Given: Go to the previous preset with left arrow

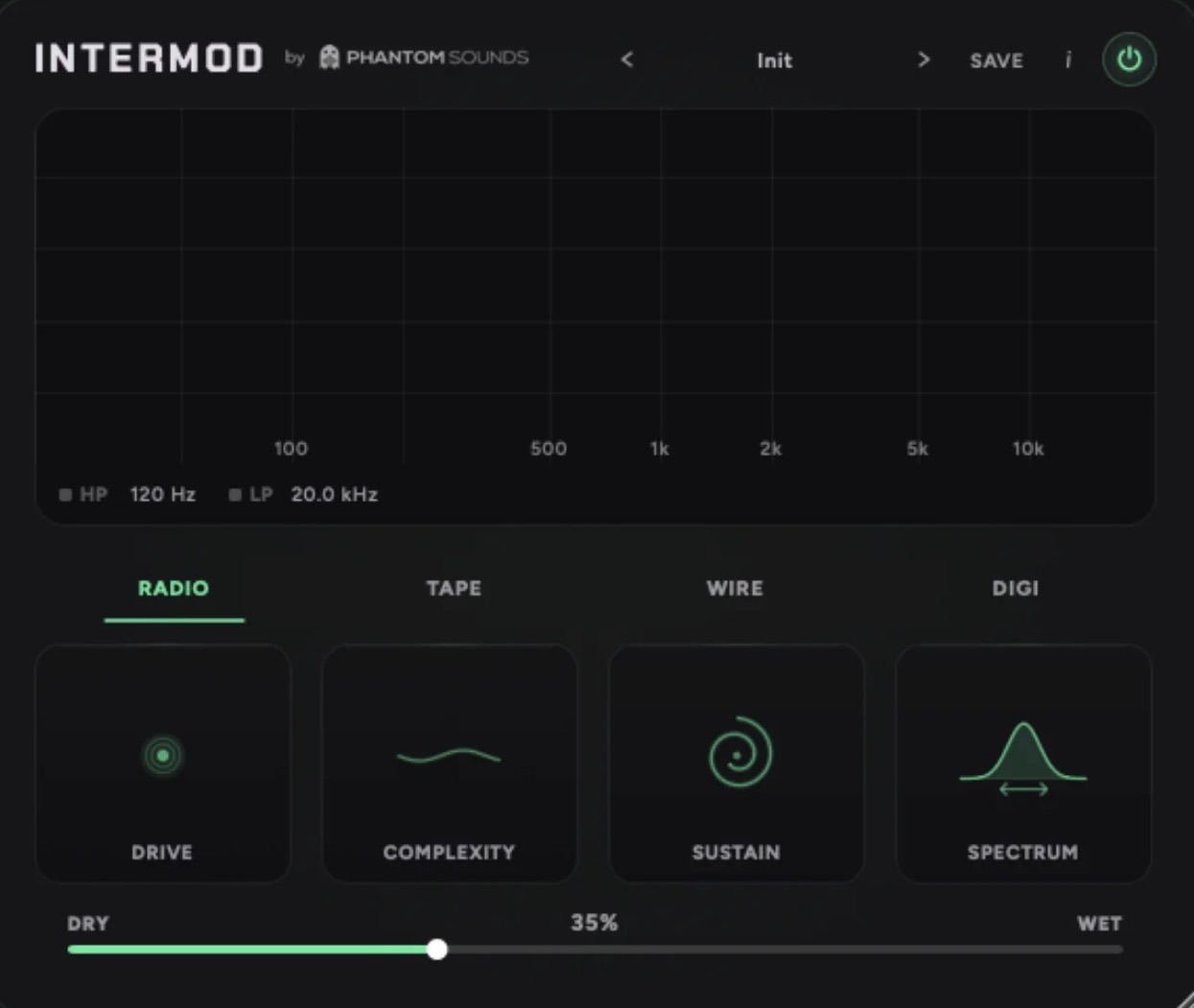Looking at the screenshot, I should [627, 60].
